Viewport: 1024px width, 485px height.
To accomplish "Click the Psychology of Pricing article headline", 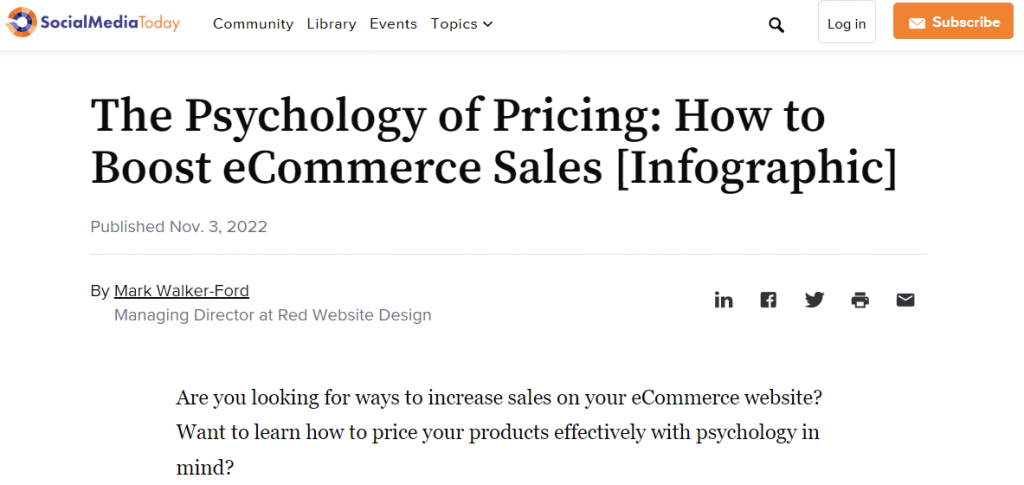I will (494, 143).
